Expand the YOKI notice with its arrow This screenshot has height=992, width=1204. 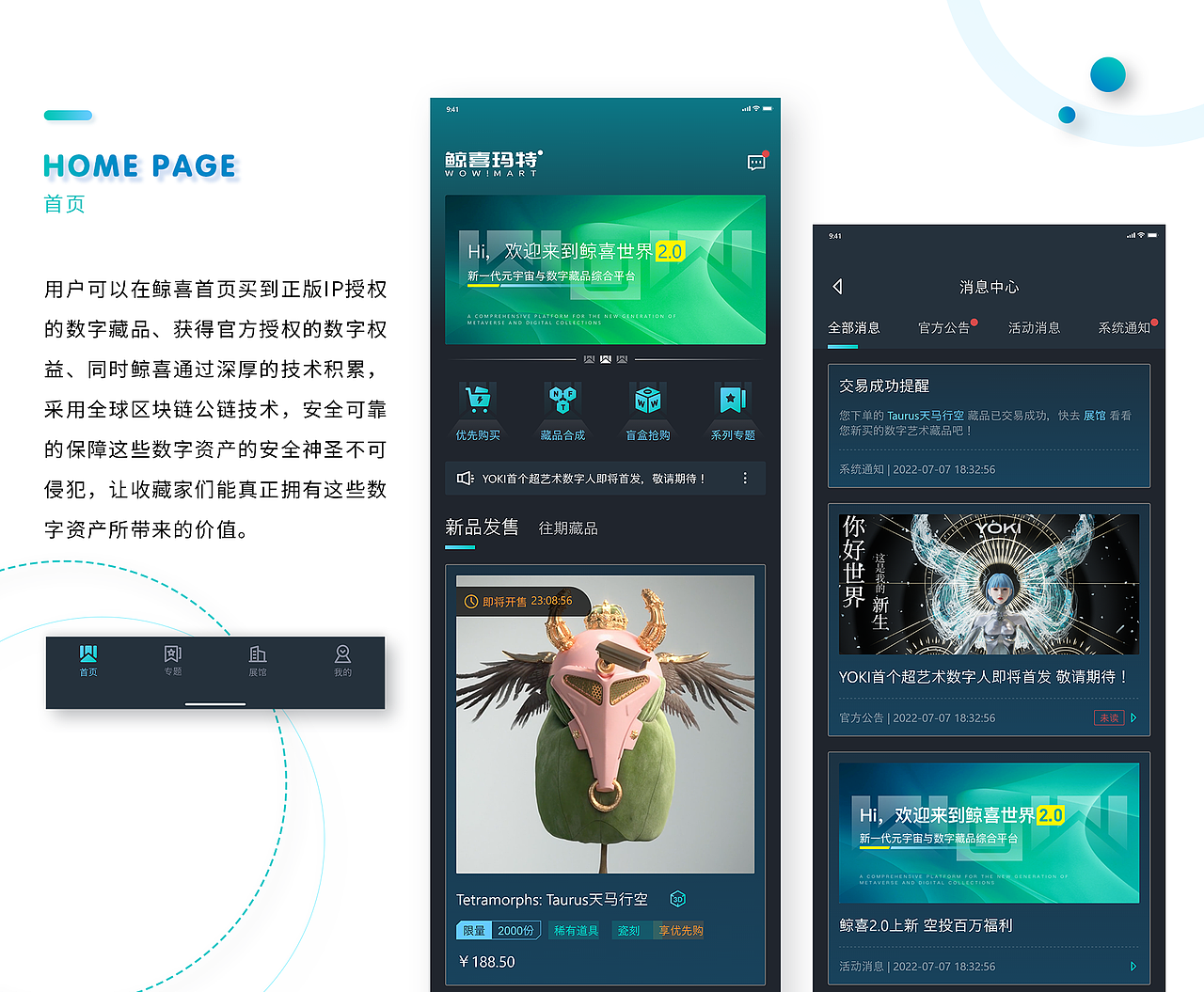(1133, 717)
